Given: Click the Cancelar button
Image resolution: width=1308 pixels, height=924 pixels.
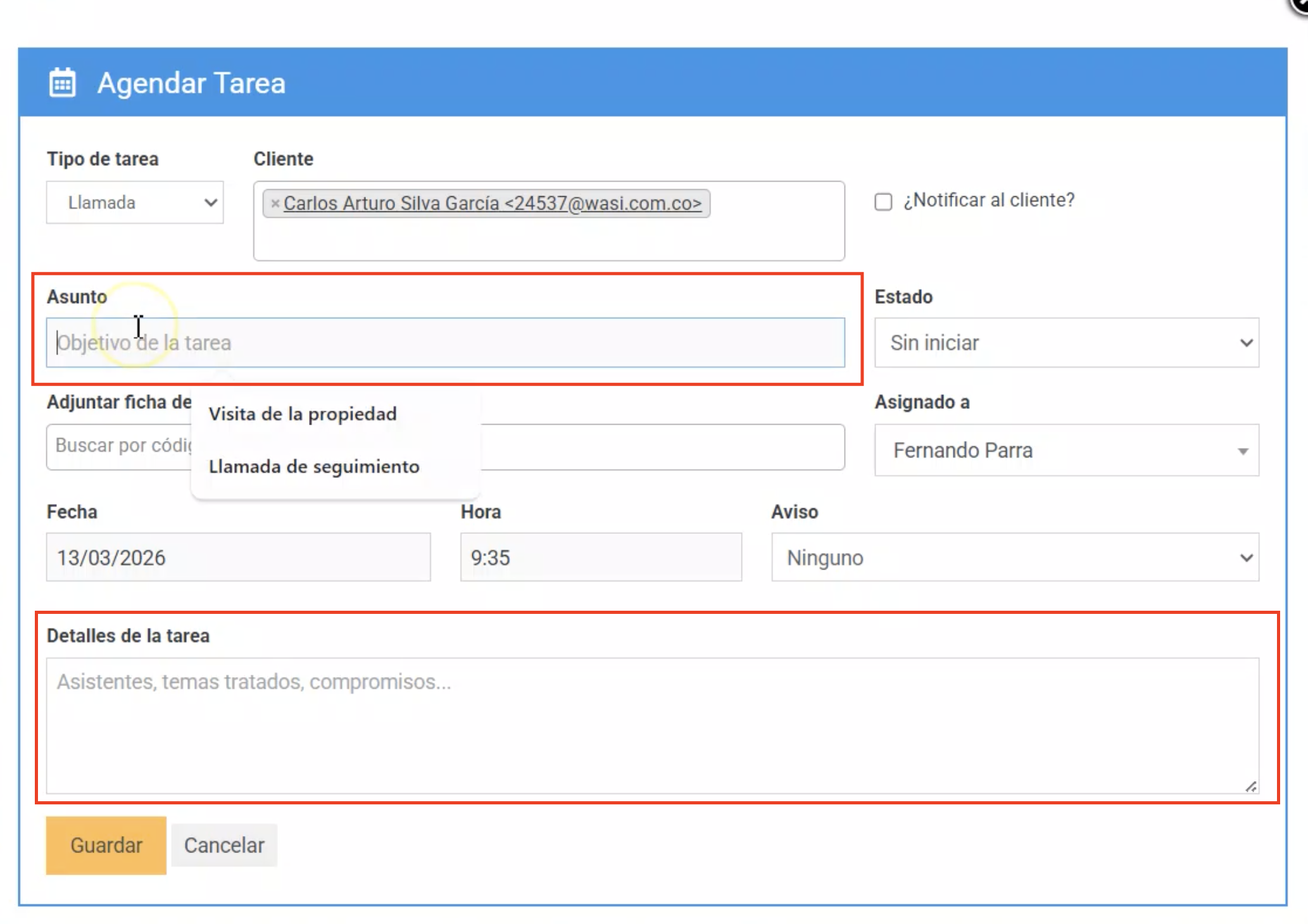Looking at the screenshot, I should tap(224, 845).
